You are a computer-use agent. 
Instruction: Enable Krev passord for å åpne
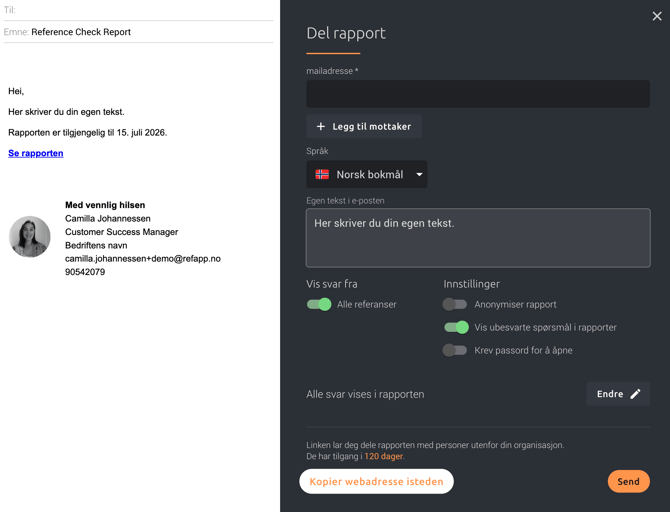tap(455, 350)
